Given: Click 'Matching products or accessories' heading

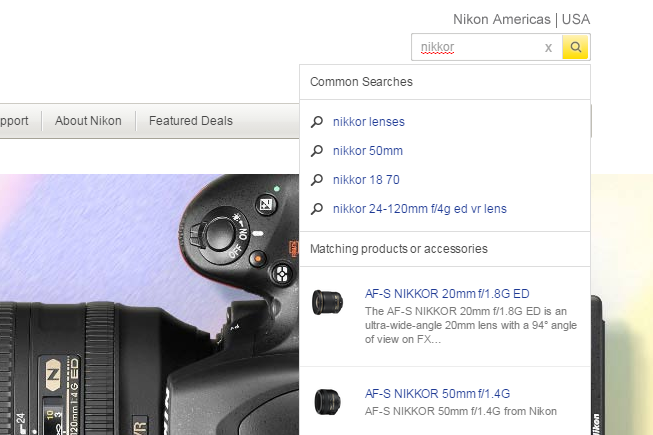Looking at the screenshot, I should 399,249.
